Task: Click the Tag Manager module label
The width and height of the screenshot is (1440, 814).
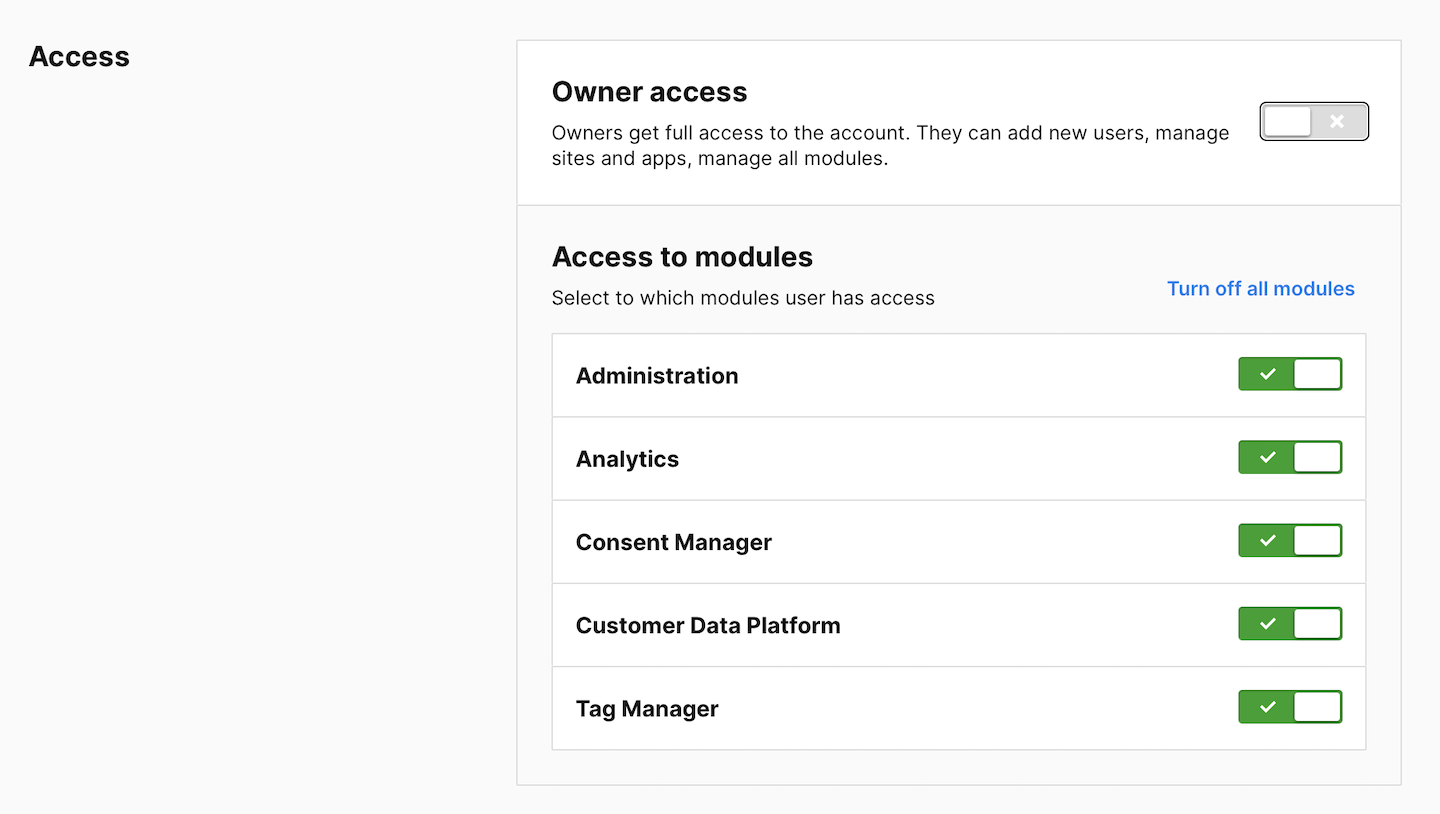Action: tap(647, 709)
